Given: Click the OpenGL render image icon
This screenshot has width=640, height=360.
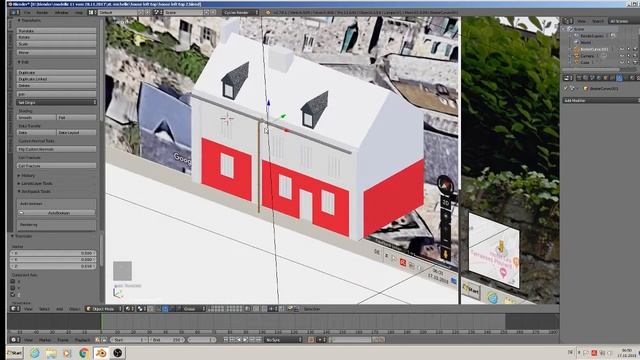Looking at the screenshot, I should [290, 309].
